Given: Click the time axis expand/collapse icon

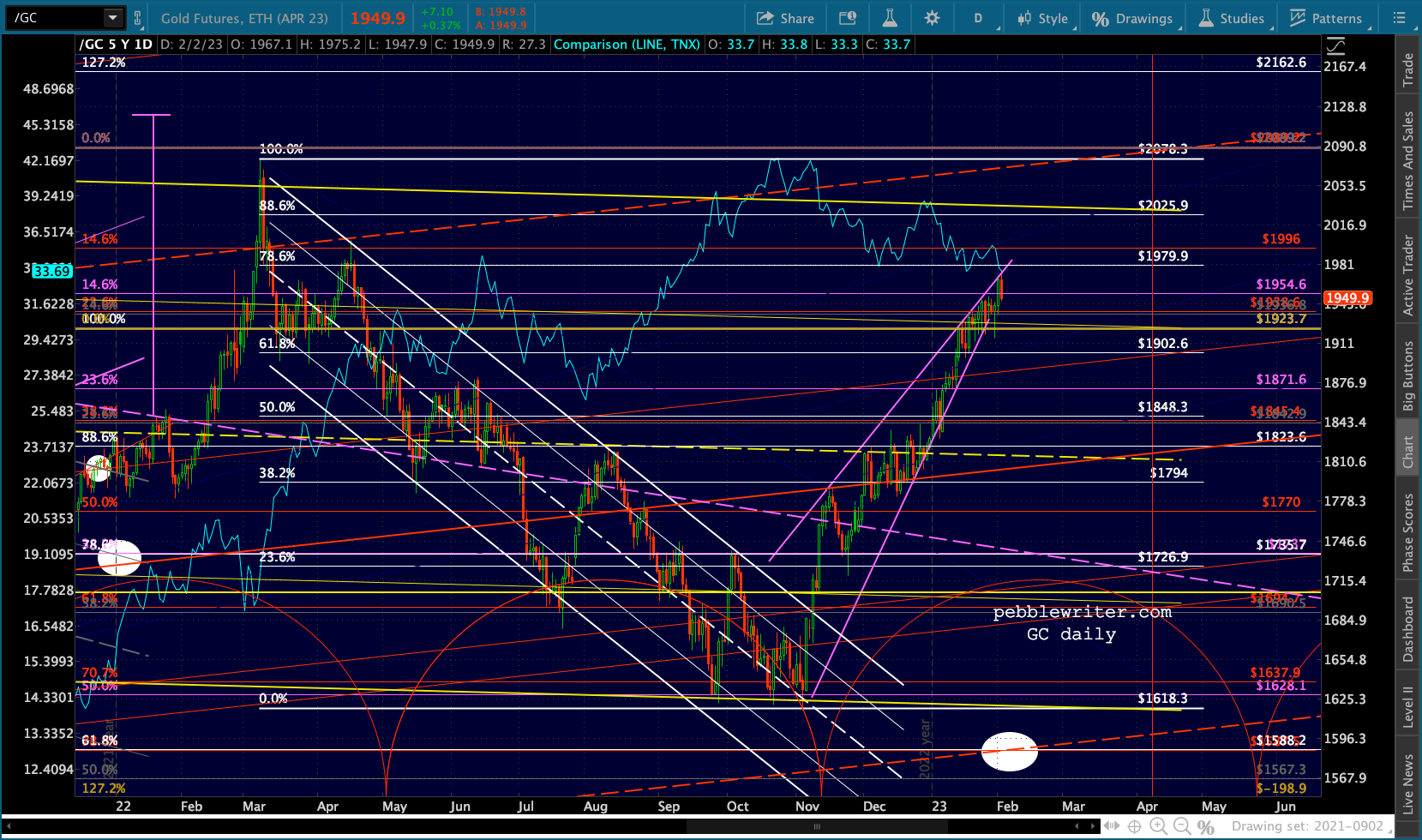Looking at the screenshot, I should click(x=1113, y=826).
